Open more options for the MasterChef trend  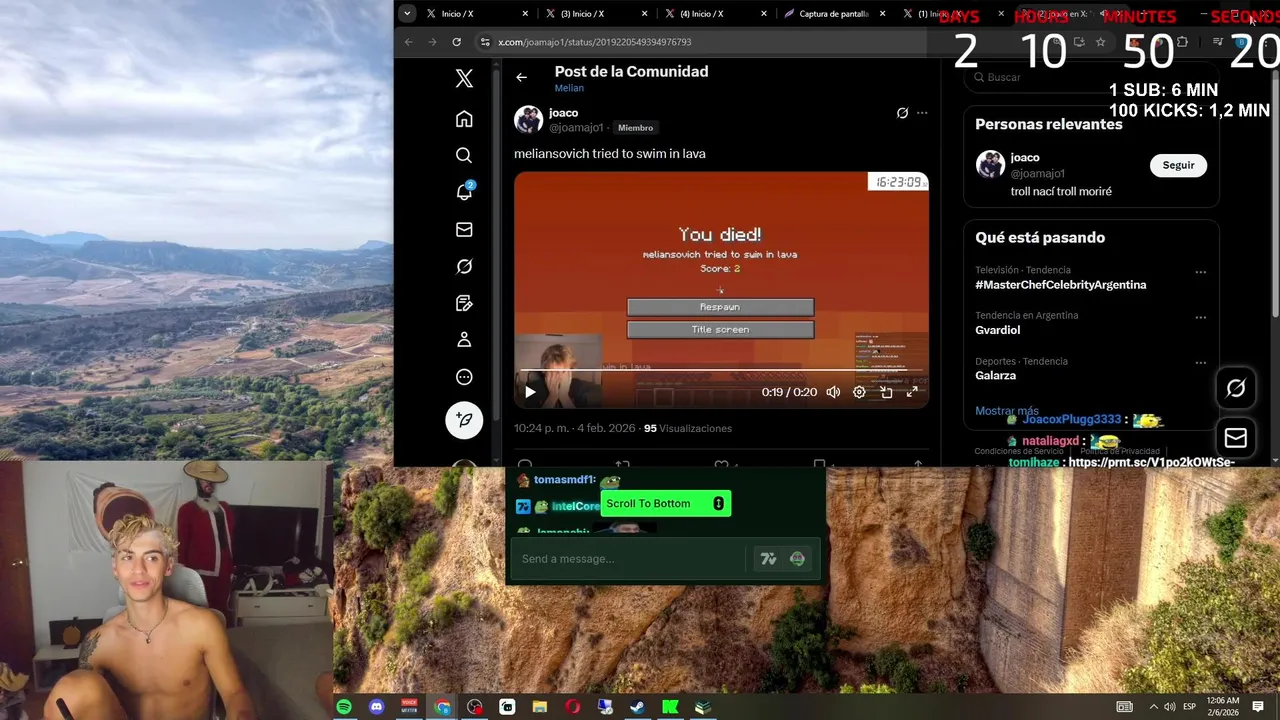point(1200,272)
